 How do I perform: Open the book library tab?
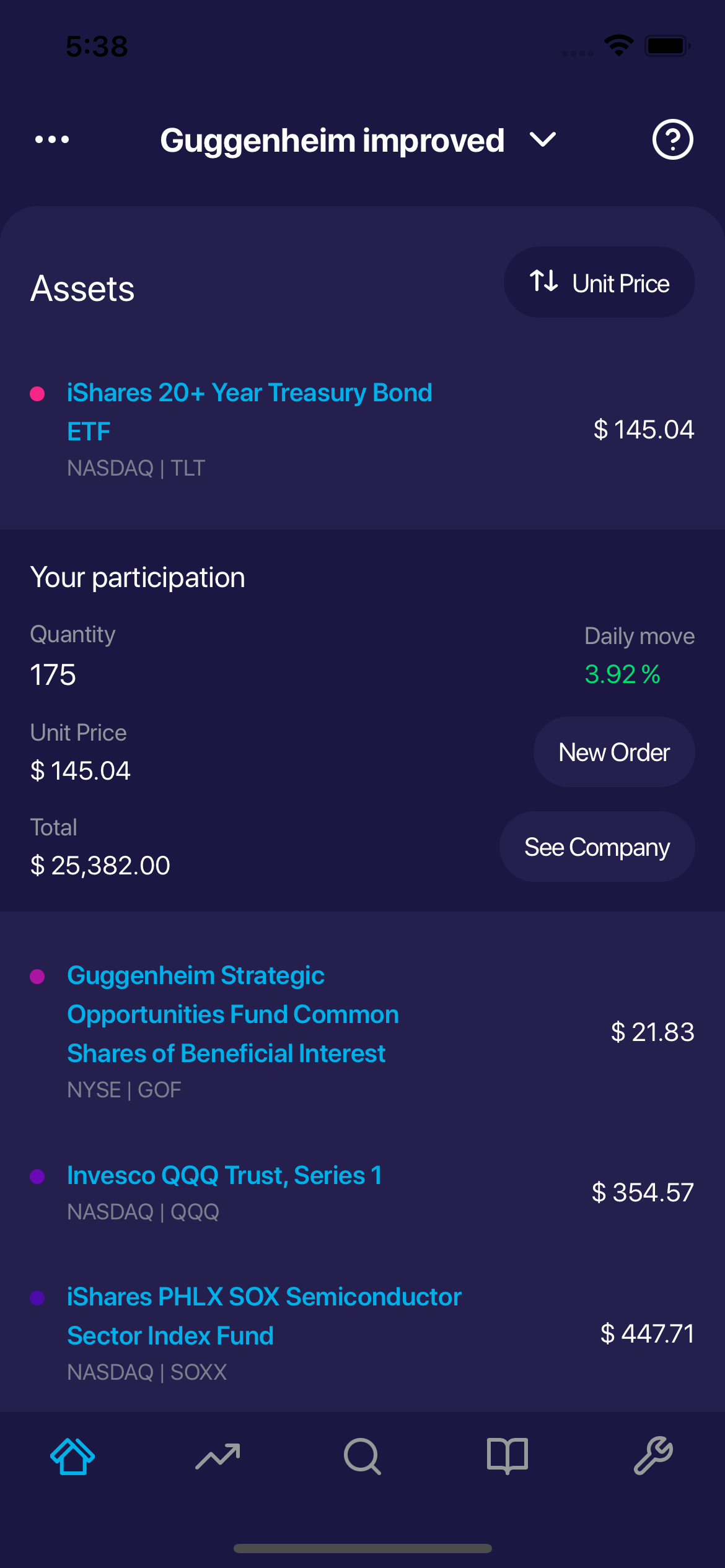[507, 1456]
